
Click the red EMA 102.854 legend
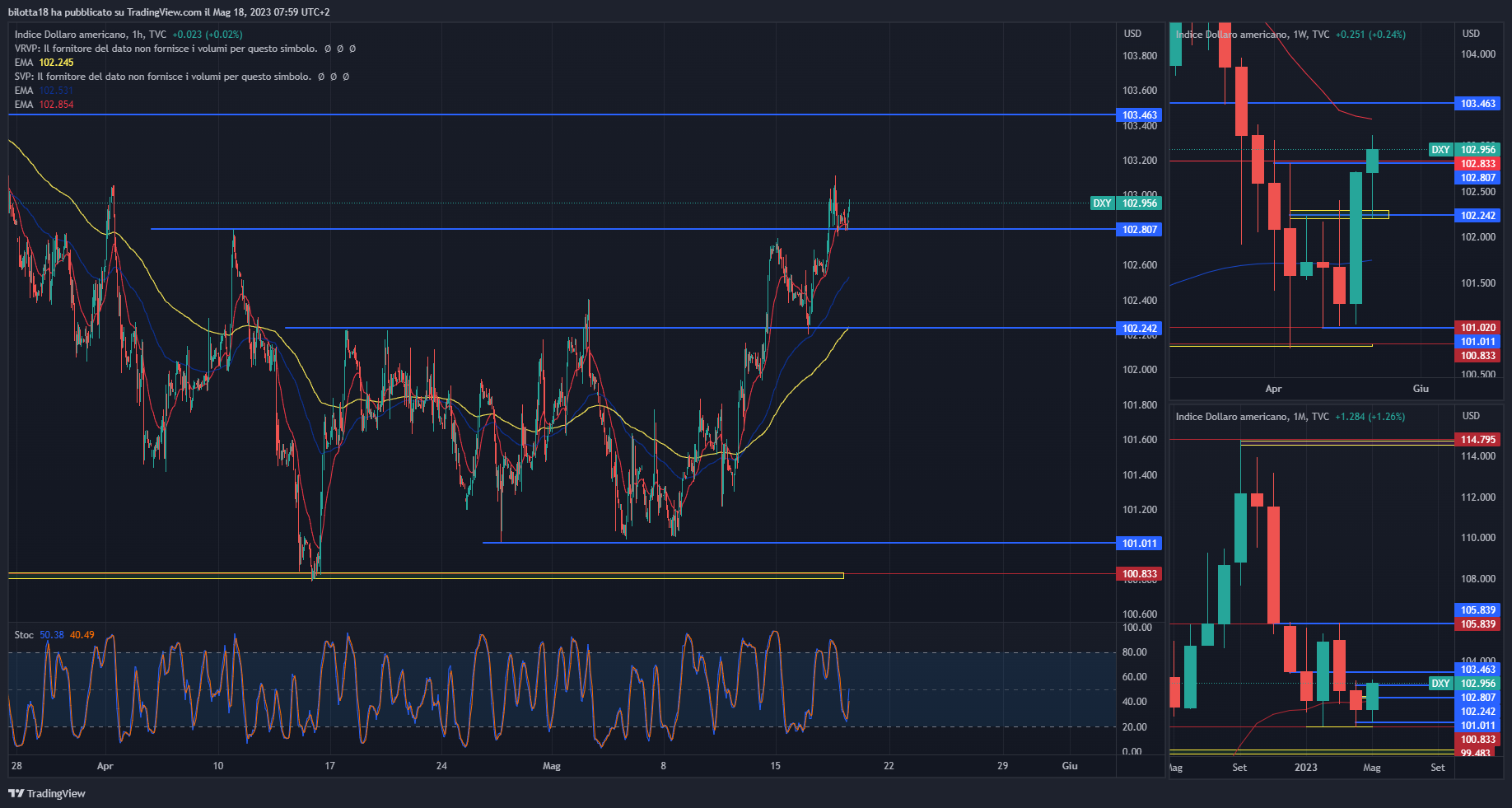pyautogui.click(x=44, y=105)
